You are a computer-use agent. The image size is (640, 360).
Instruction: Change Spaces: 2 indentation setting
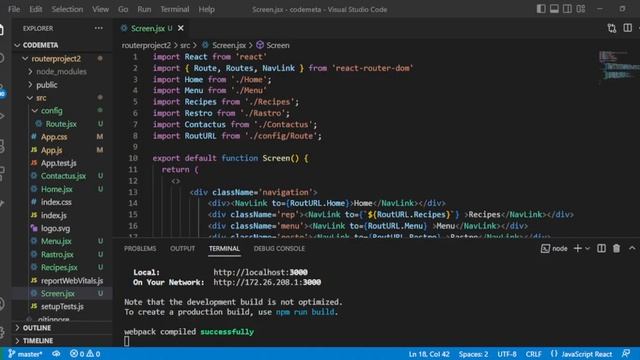pyautogui.click(x=473, y=354)
